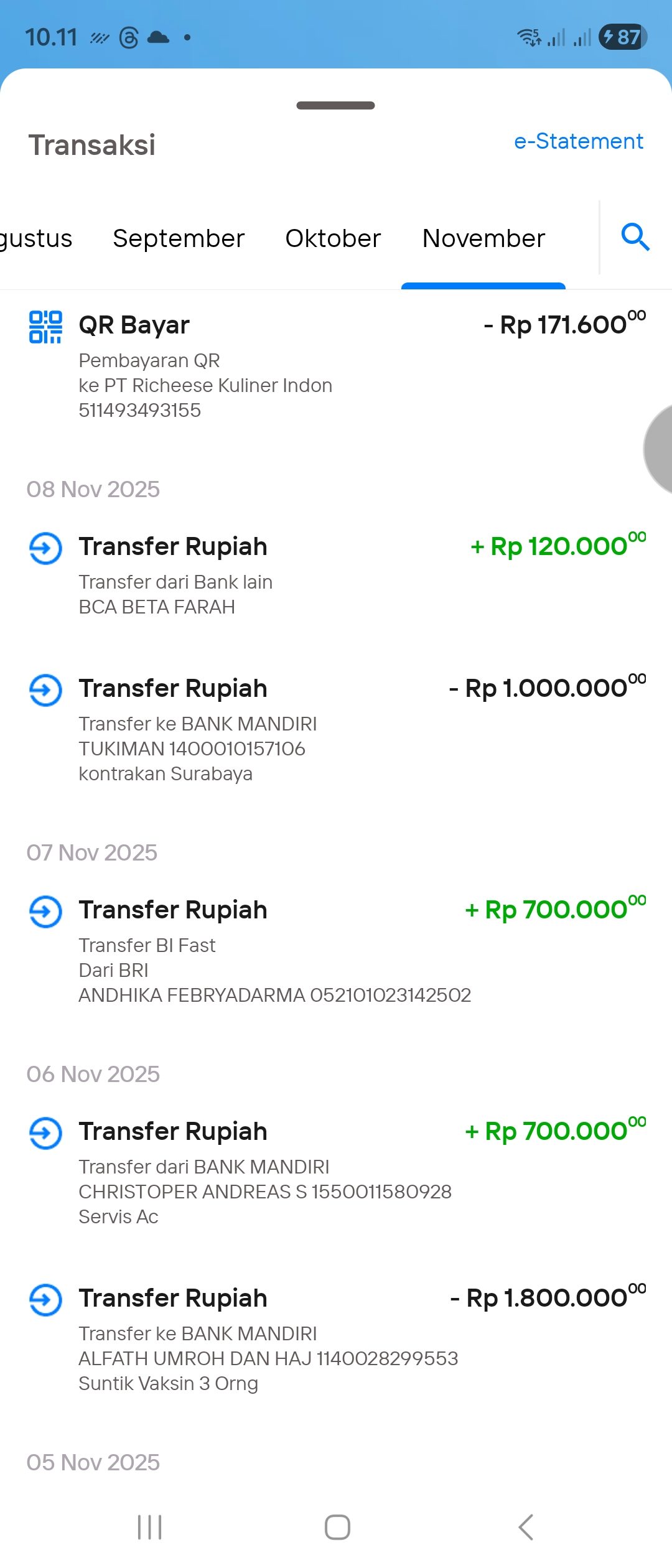Tap transfer icon for Servis Ac entry
This screenshot has width=672, height=1568.
[45, 1133]
